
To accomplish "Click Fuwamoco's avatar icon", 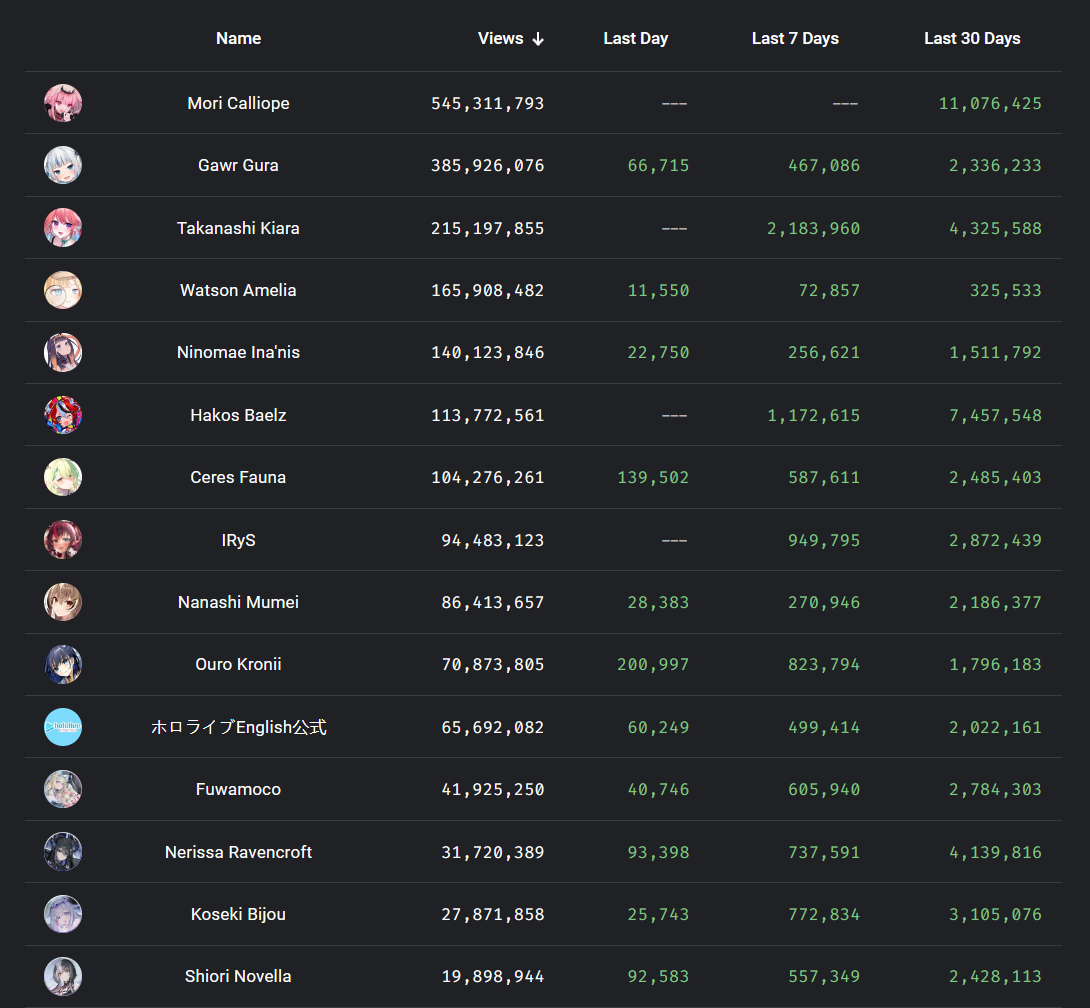I will 63,789.
